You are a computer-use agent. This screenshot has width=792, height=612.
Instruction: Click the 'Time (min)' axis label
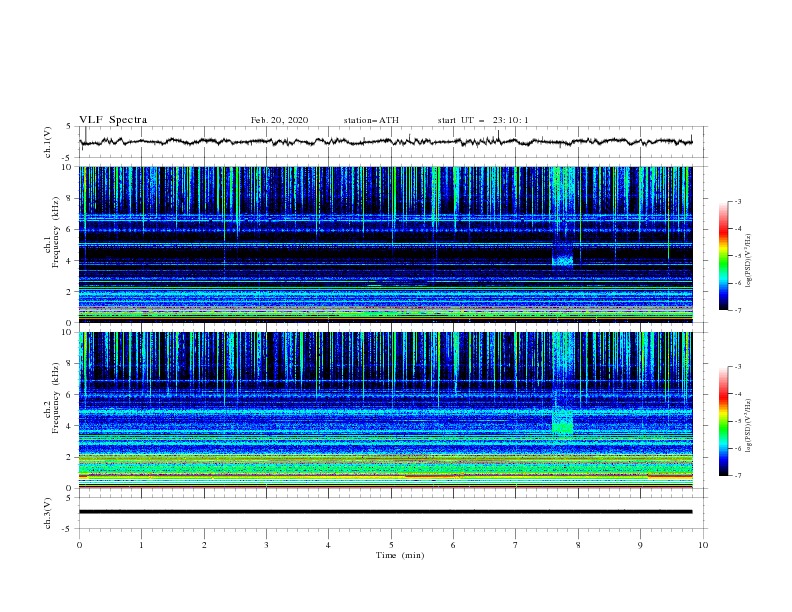[x=400, y=555]
